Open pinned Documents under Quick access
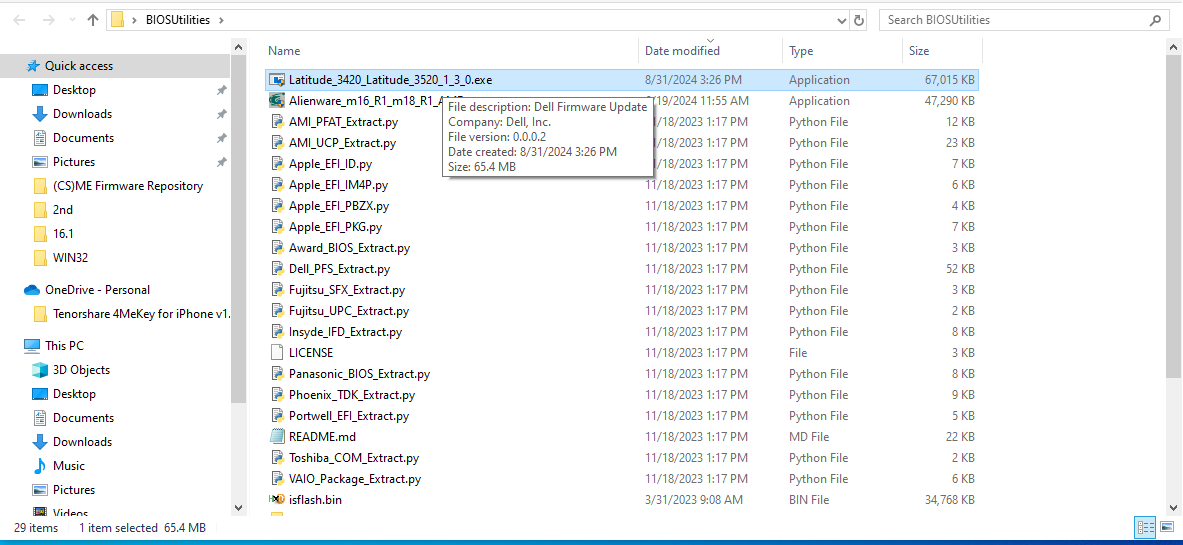 (x=83, y=138)
